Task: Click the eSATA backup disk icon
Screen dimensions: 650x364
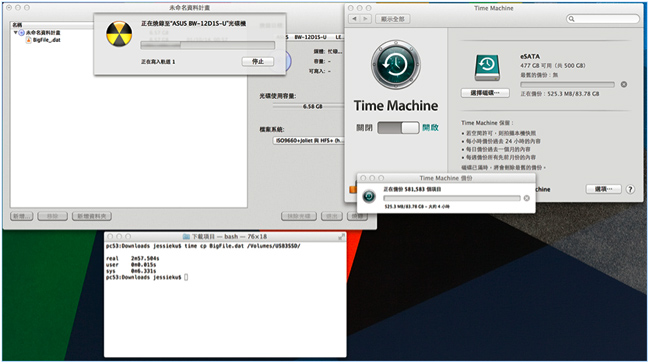Action: [x=487, y=68]
